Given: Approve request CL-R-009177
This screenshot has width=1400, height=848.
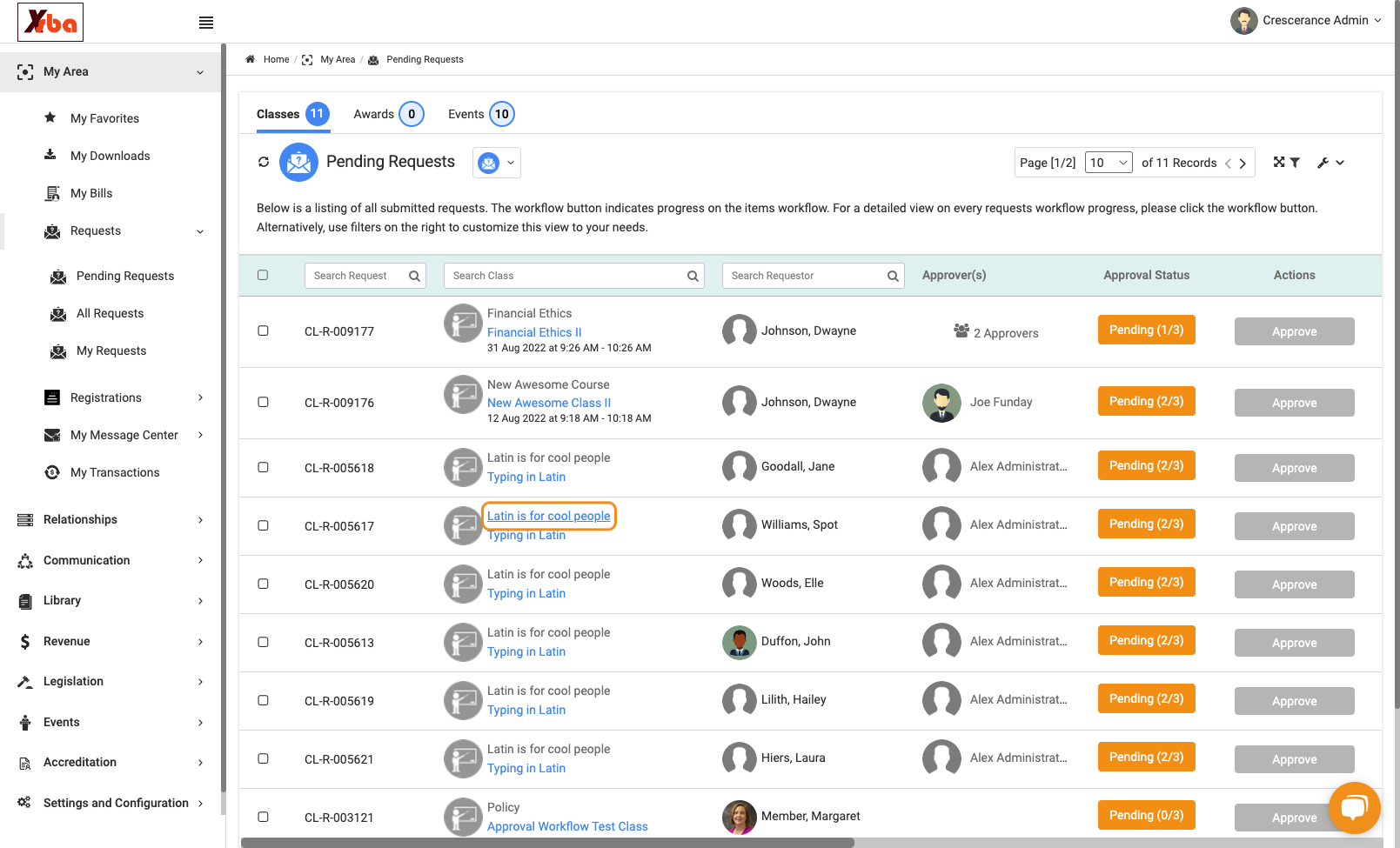Looking at the screenshot, I should (1294, 331).
